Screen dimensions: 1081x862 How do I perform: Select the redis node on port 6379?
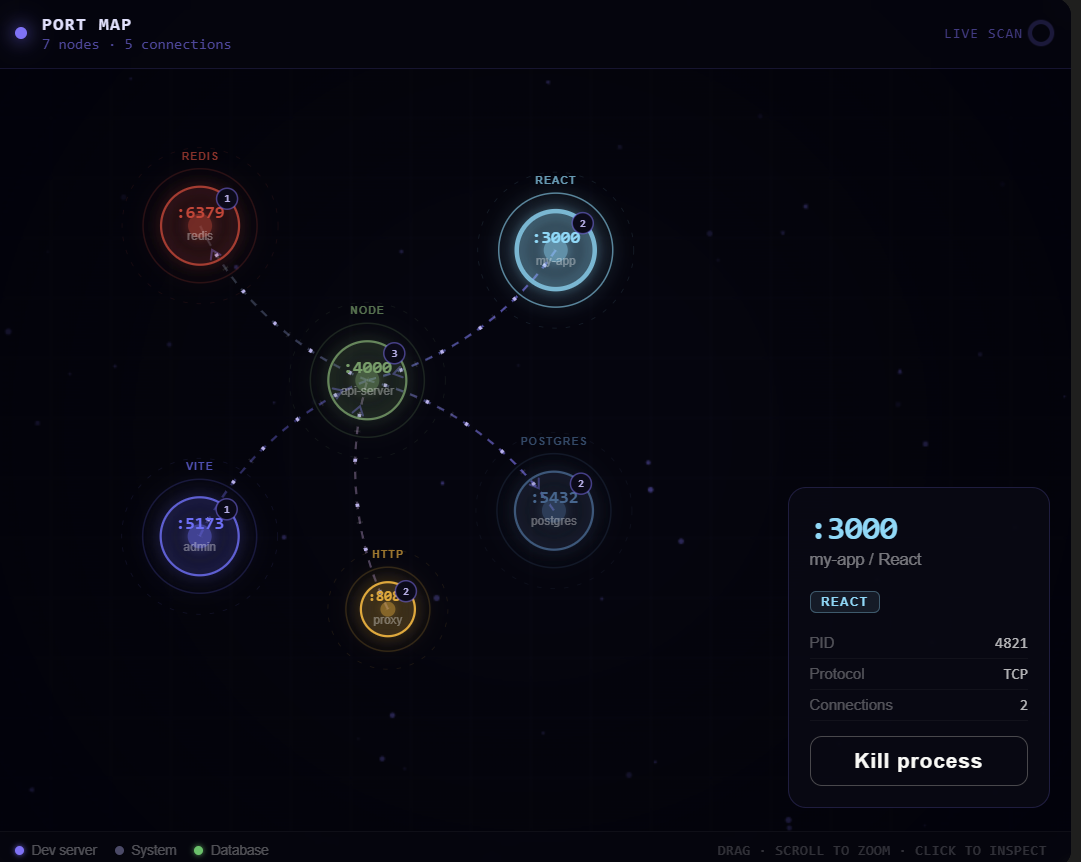pos(199,226)
